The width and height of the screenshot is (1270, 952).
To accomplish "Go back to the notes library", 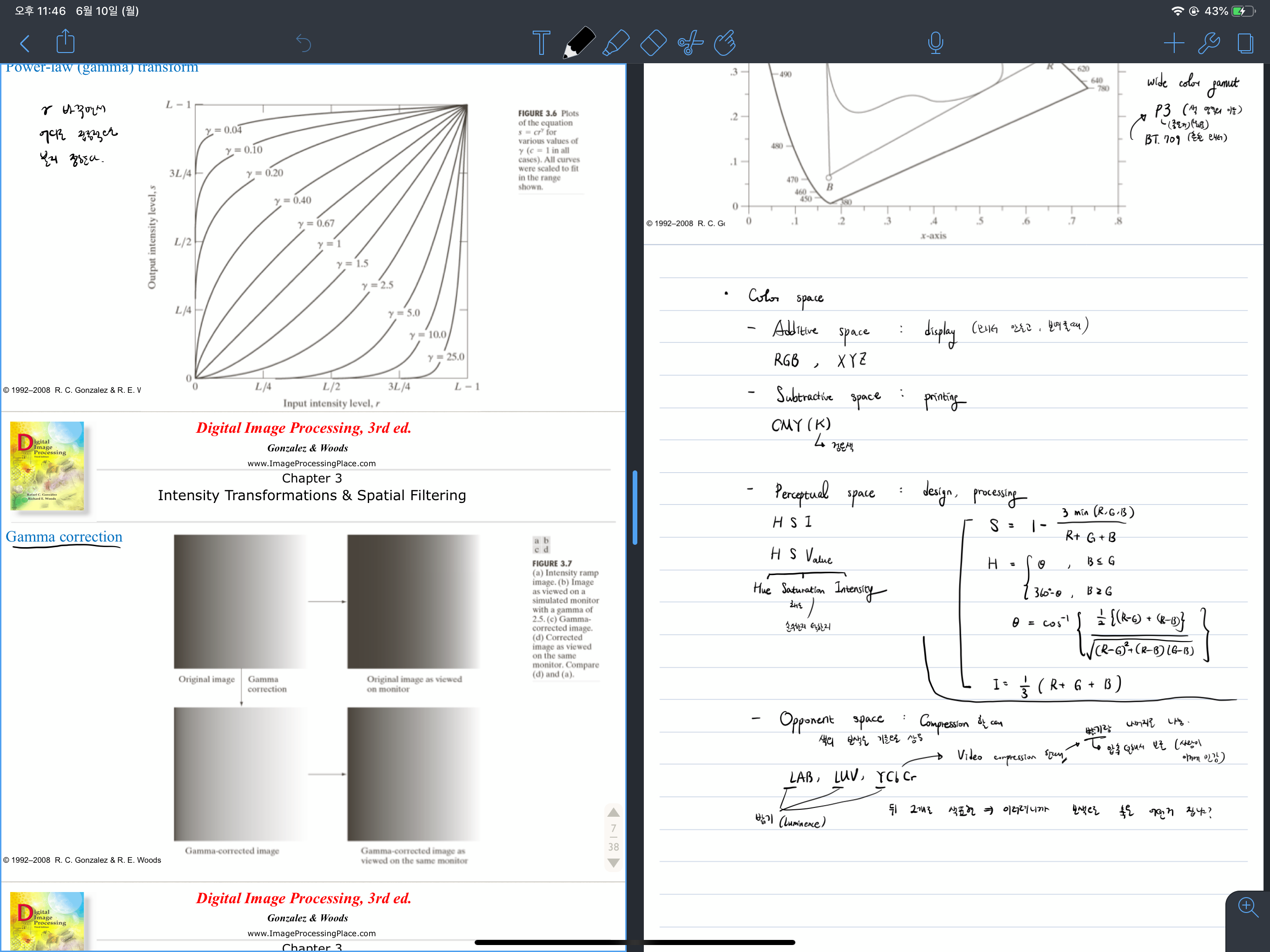I will tap(25, 43).
